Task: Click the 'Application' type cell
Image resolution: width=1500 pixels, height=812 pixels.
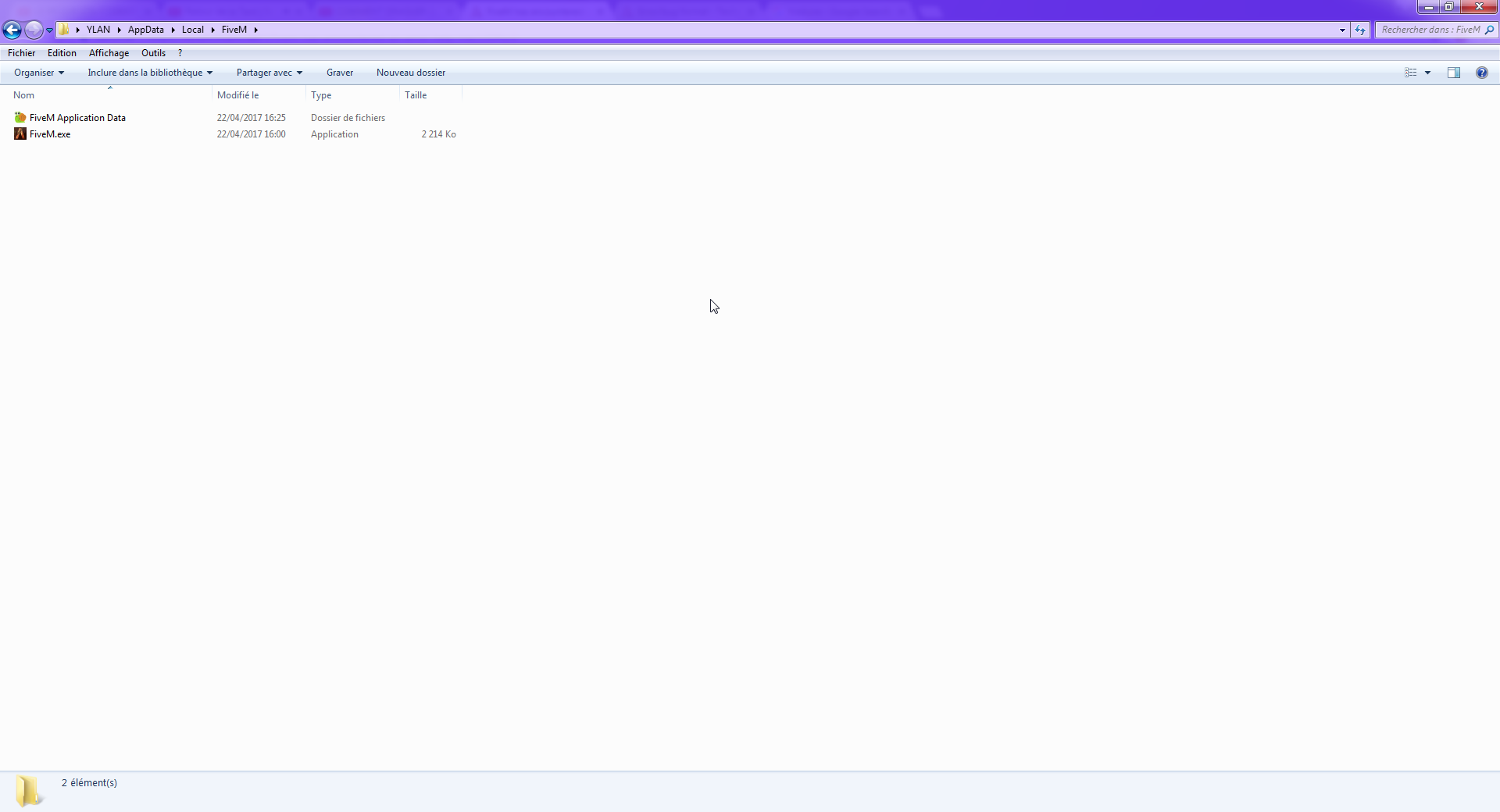Action: (x=334, y=134)
